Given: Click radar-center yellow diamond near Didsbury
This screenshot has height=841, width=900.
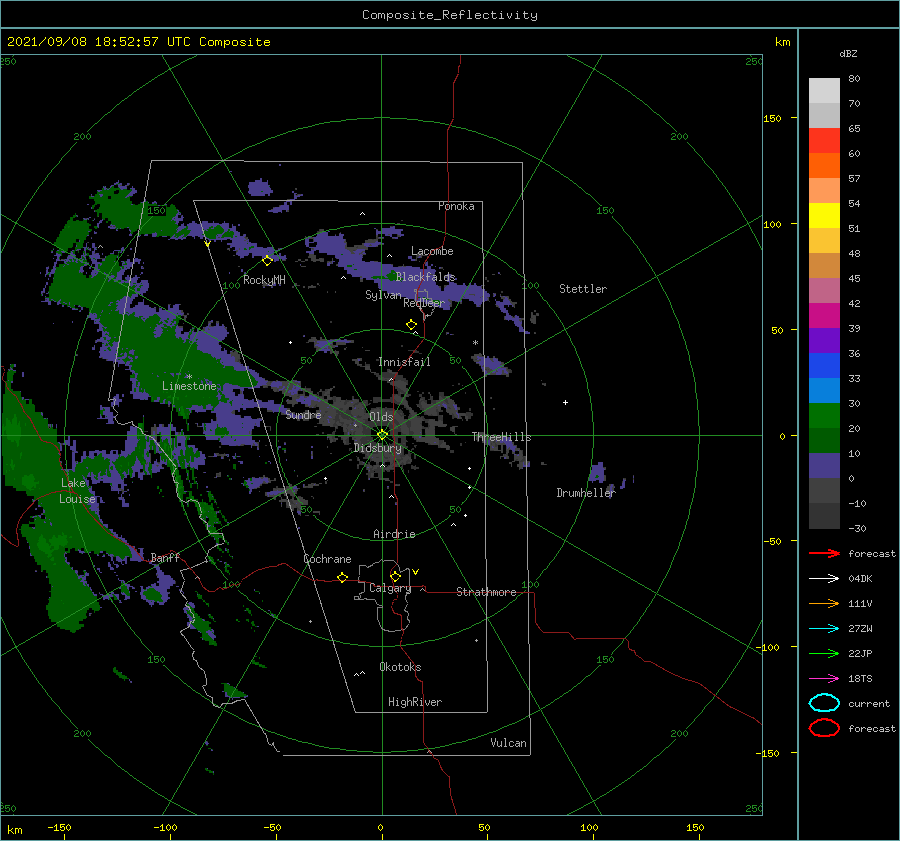Looking at the screenshot, I should [x=382, y=435].
